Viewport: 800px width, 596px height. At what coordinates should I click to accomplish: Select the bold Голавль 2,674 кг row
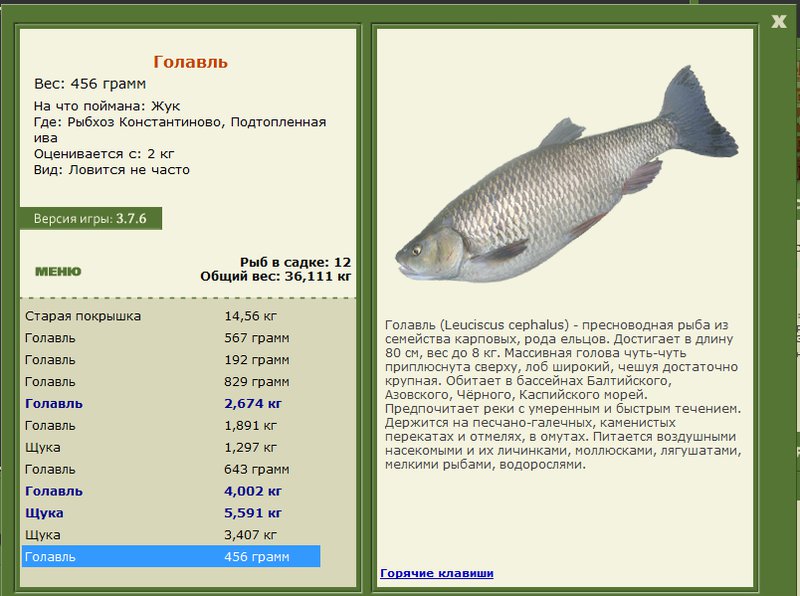coord(171,404)
